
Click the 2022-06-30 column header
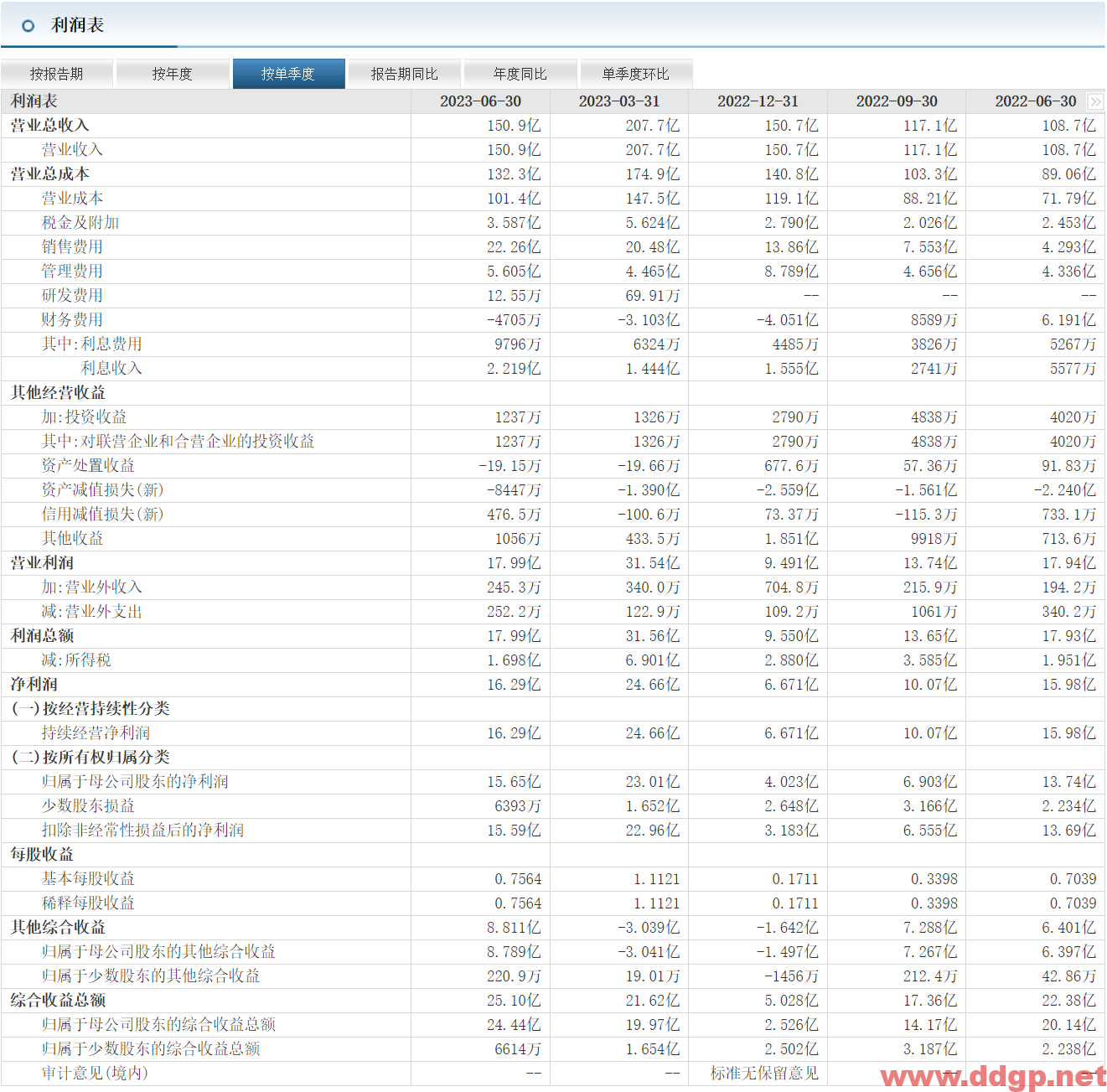[x=1036, y=101]
